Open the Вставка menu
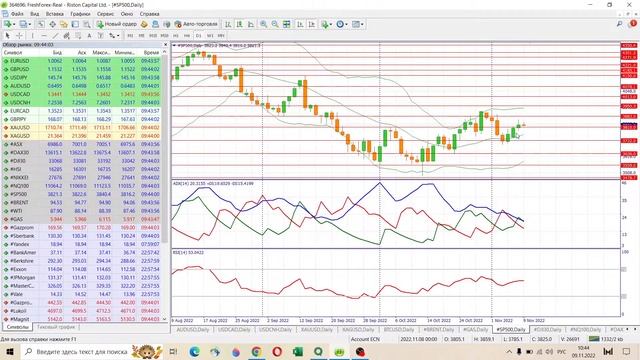 pyautogui.click(x=54, y=13)
